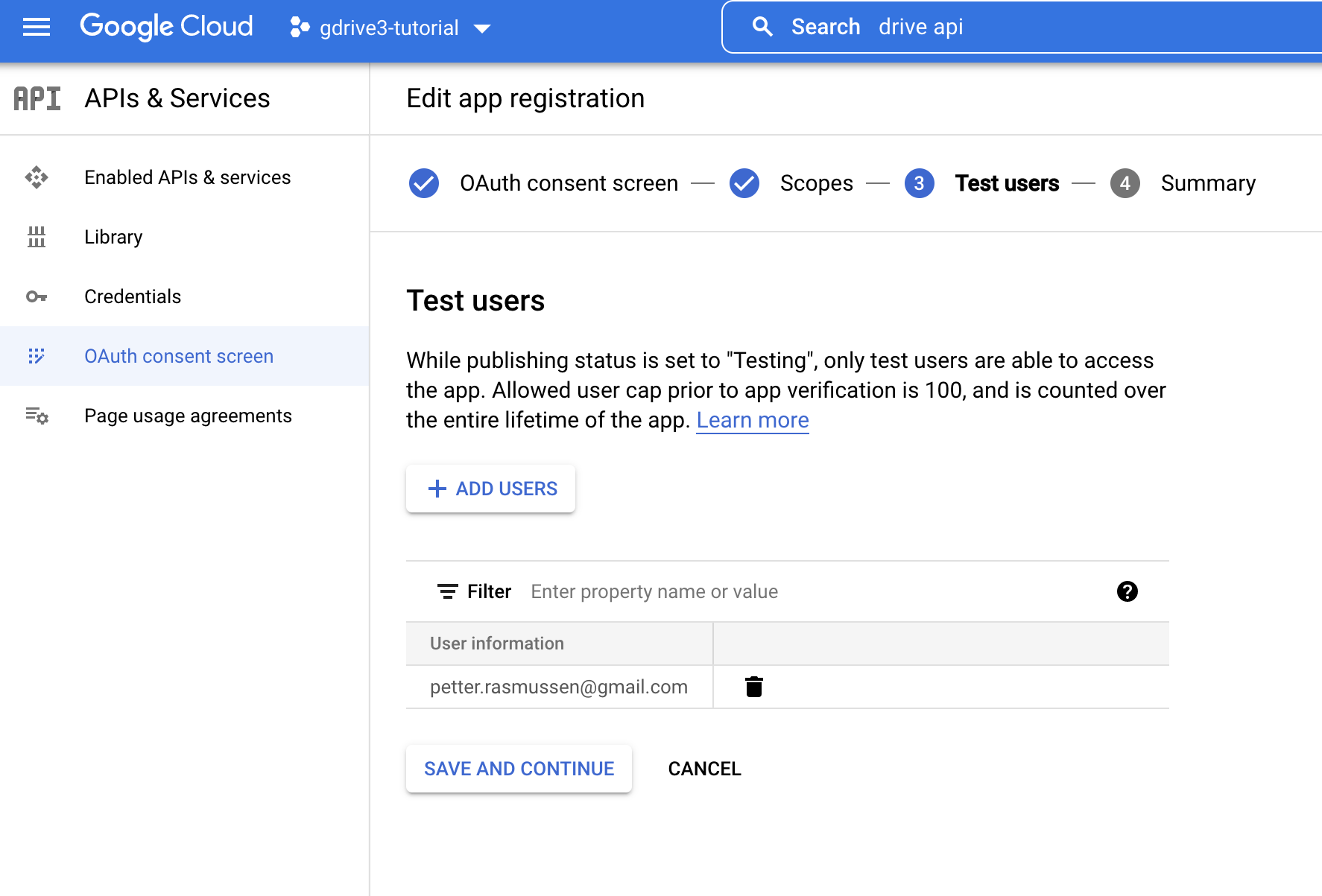Viewport: 1322px width, 896px height.
Task: Open the hamburger navigation menu
Action: click(37, 28)
